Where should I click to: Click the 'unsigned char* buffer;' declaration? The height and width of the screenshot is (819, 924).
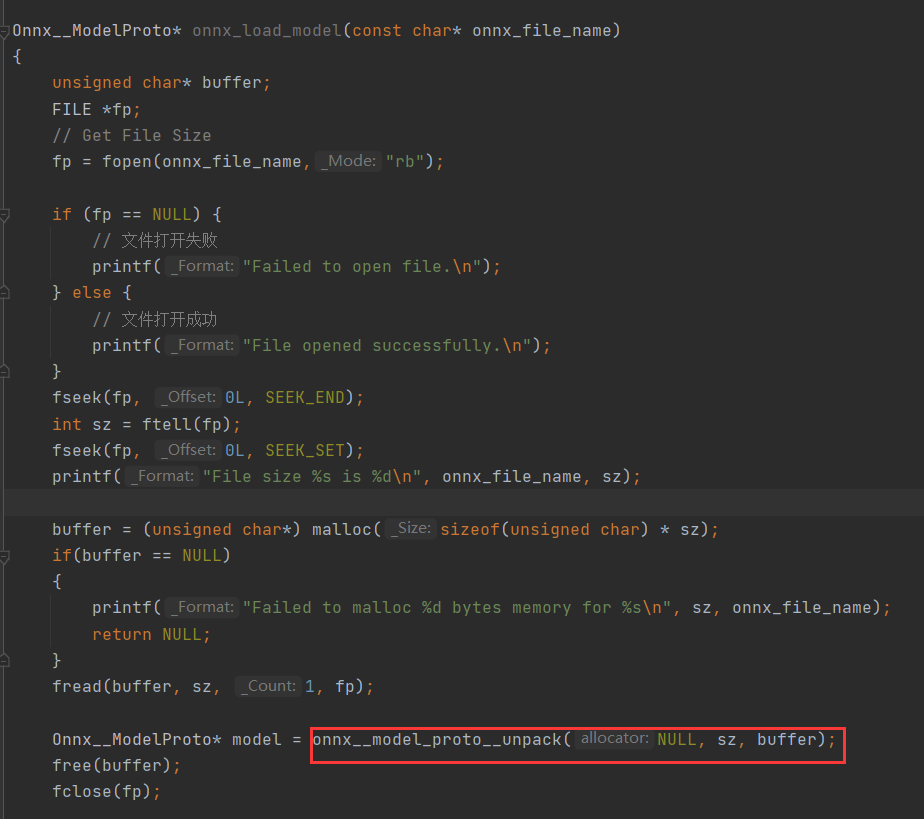tap(161, 82)
